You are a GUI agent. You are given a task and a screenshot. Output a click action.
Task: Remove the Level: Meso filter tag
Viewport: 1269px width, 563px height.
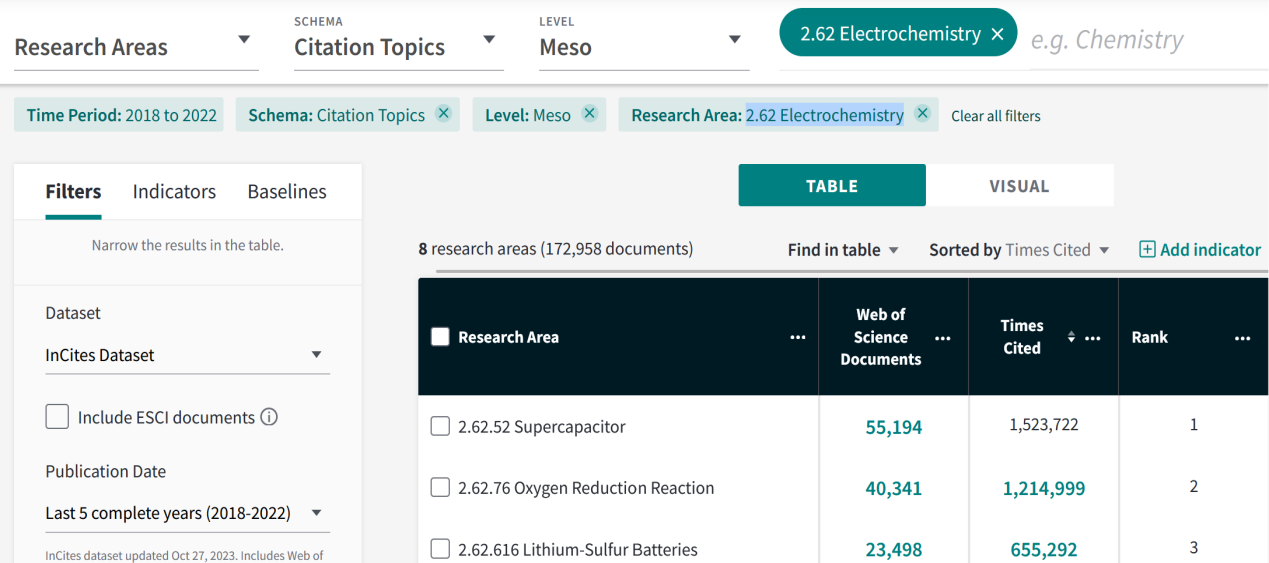(x=589, y=114)
